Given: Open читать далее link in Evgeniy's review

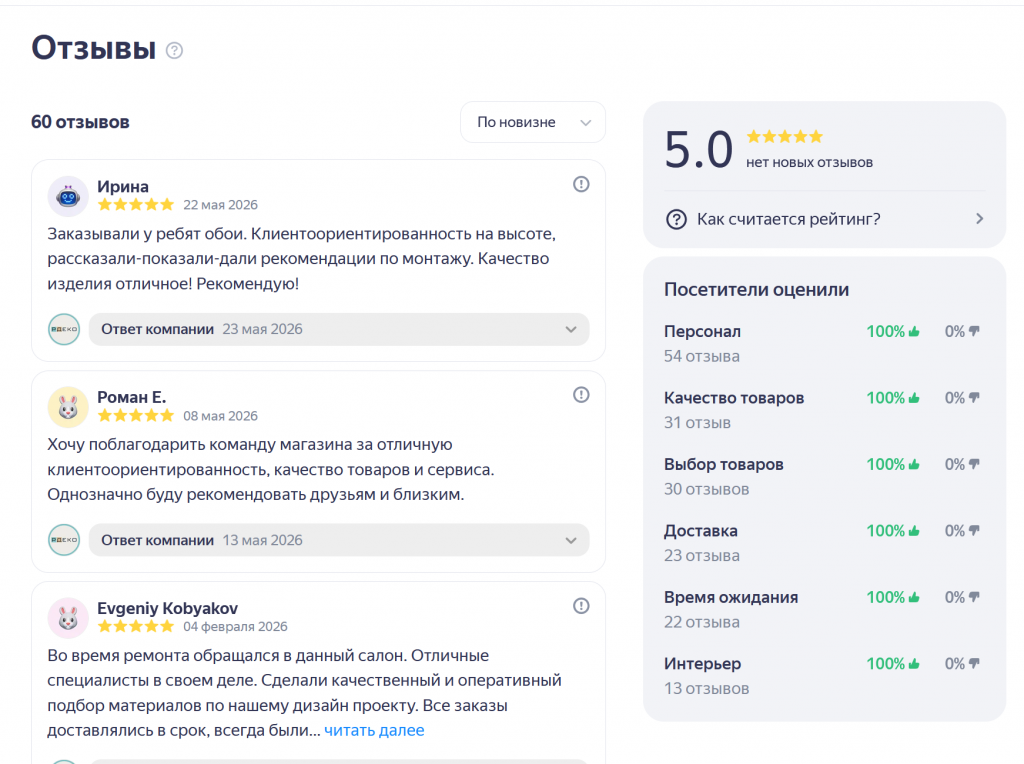Looking at the screenshot, I should tap(374, 730).
